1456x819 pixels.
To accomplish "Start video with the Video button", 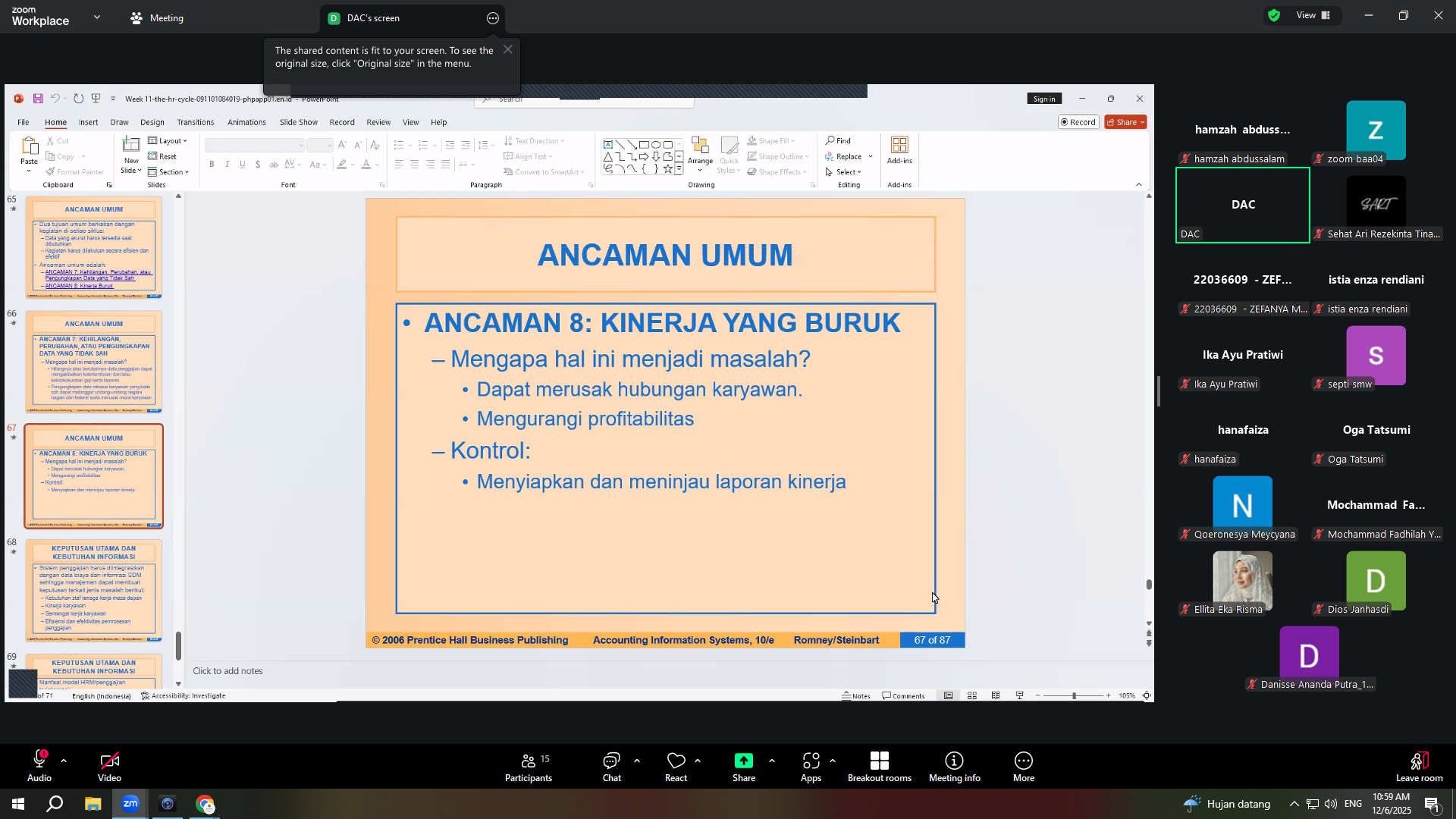I will (109, 766).
